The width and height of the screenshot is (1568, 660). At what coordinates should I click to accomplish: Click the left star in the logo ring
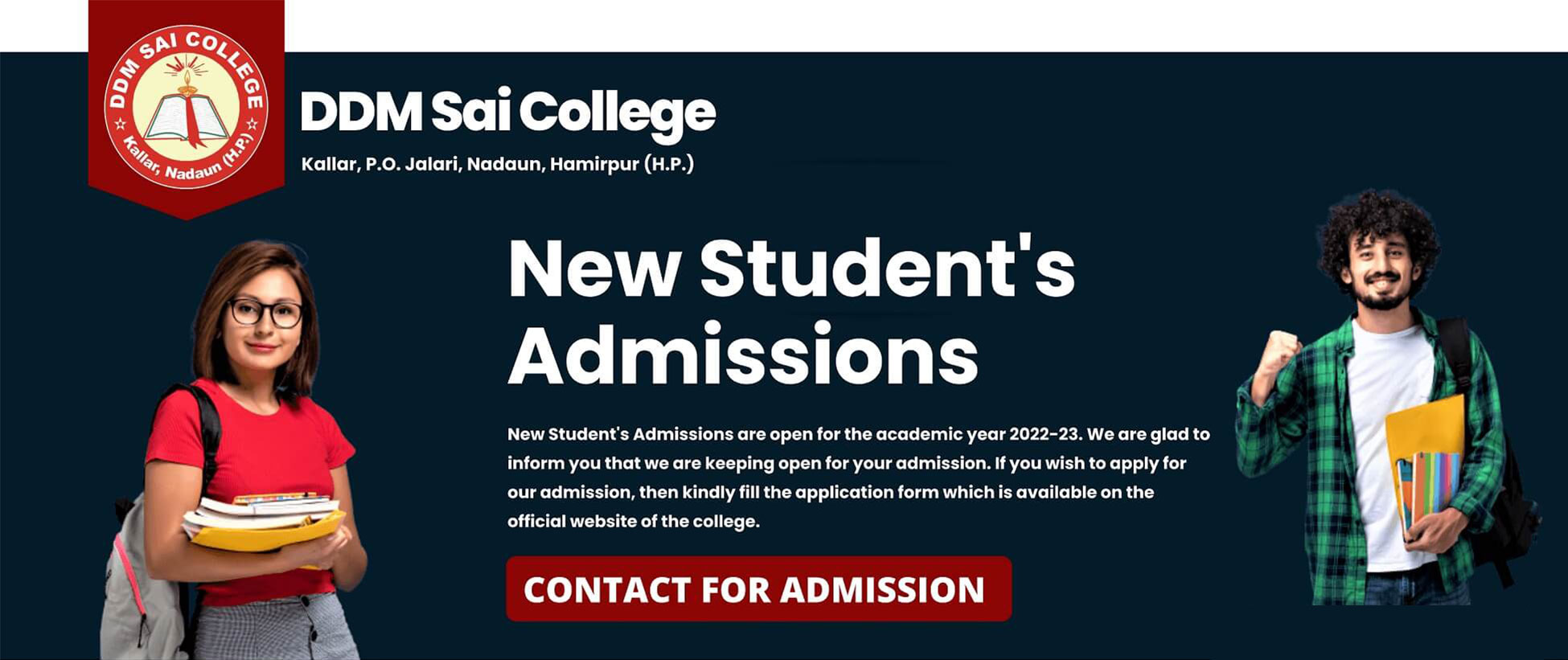[121, 124]
